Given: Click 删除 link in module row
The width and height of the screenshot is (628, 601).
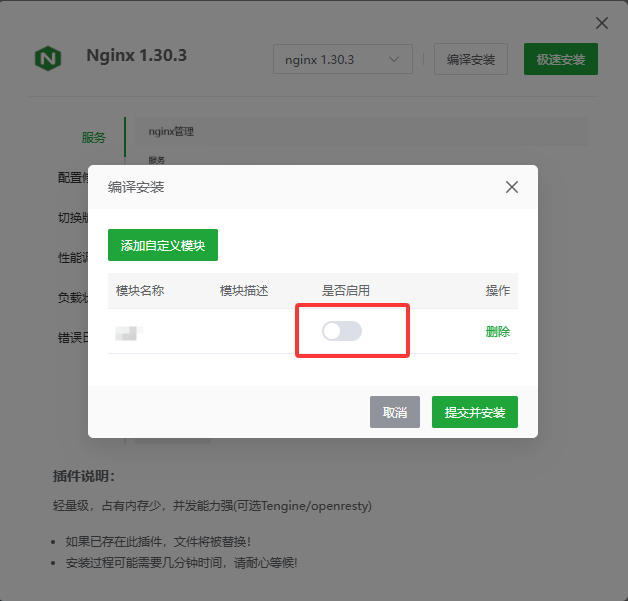Looking at the screenshot, I should (498, 332).
